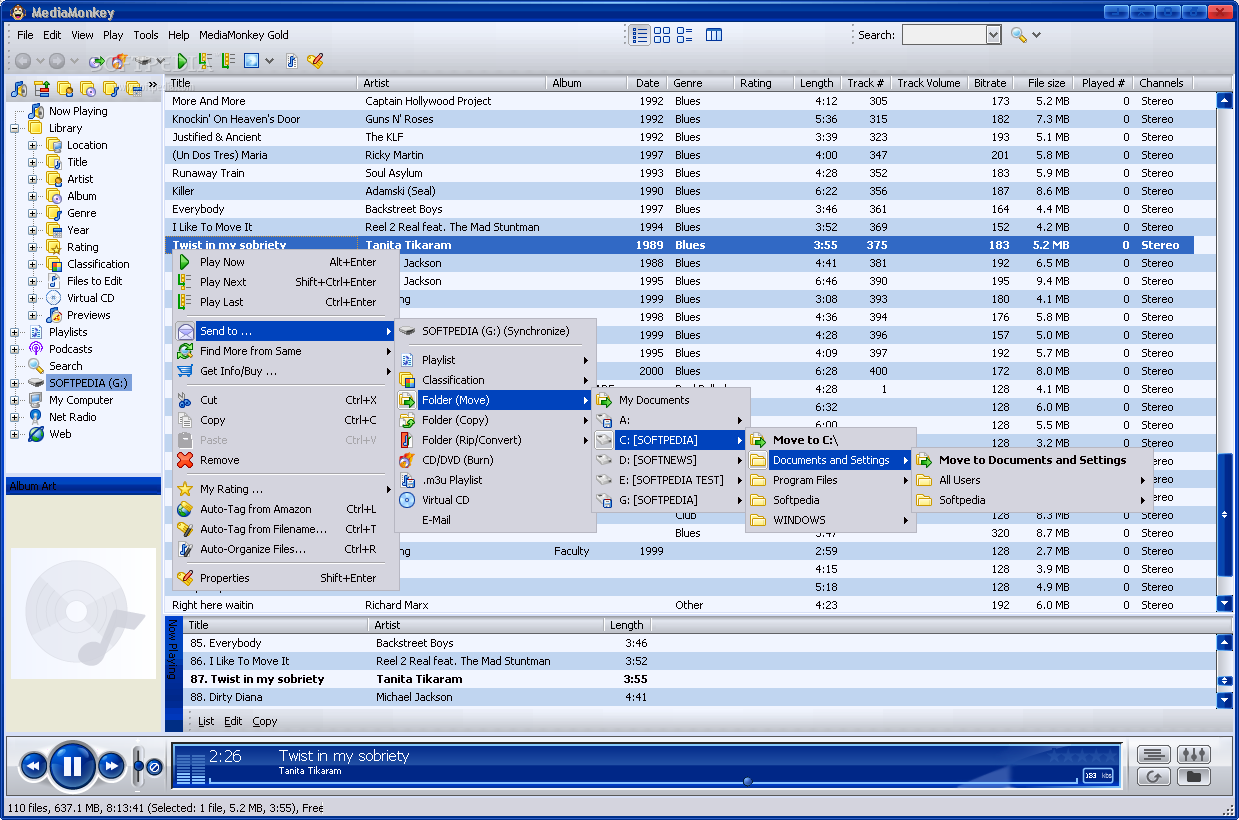1239x820 pixels.
Task: Click the Play Next toolbar icon
Action: 205,61
